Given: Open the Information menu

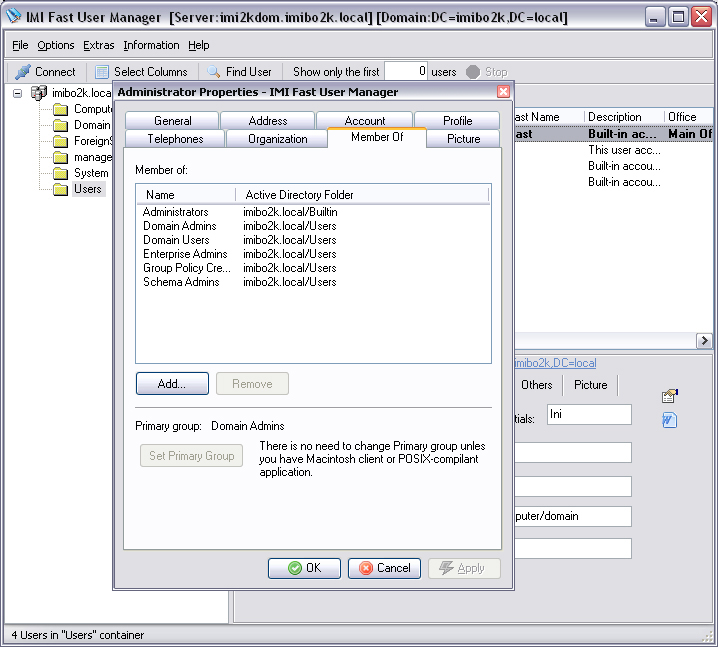Looking at the screenshot, I should pos(151,45).
